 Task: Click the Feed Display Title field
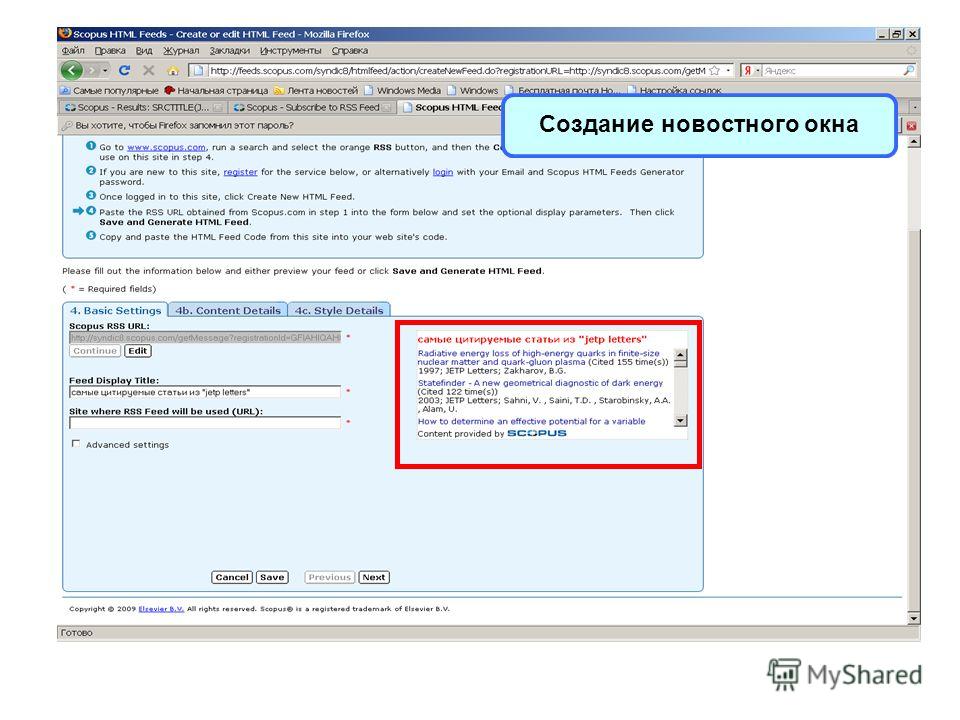coord(205,392)
